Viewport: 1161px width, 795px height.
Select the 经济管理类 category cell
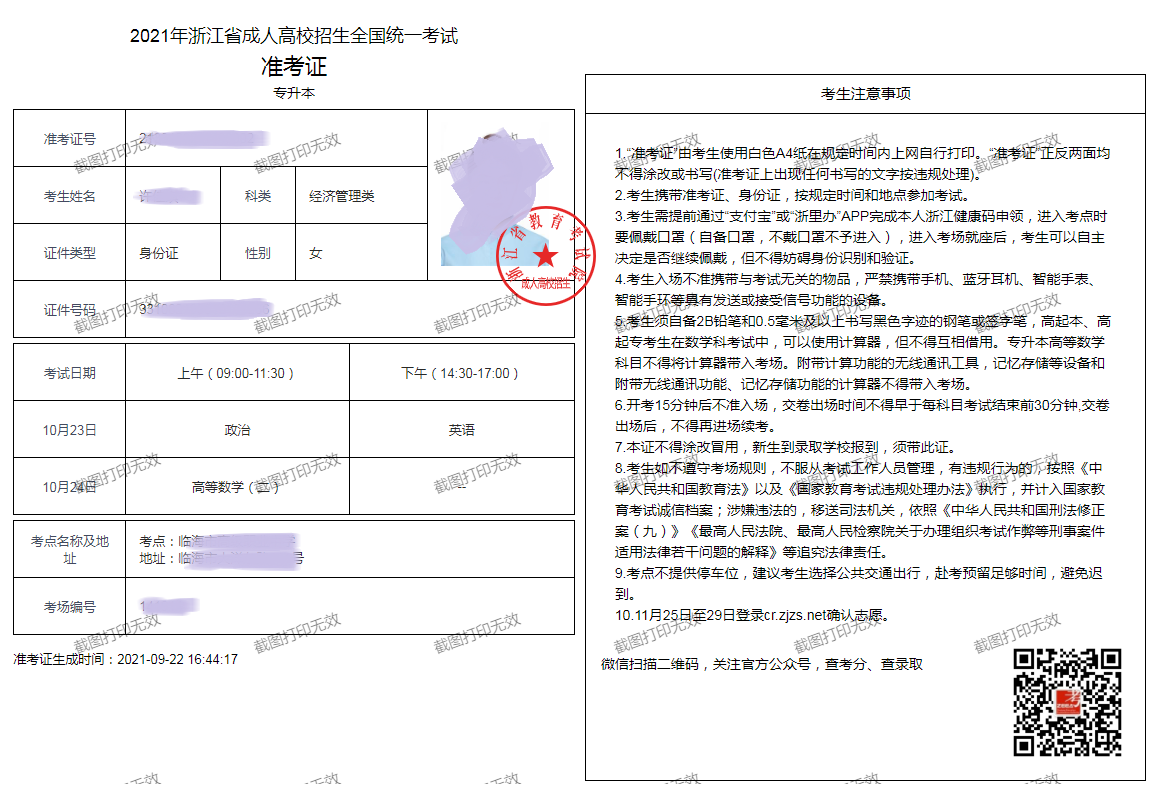(x=340, y=195)
